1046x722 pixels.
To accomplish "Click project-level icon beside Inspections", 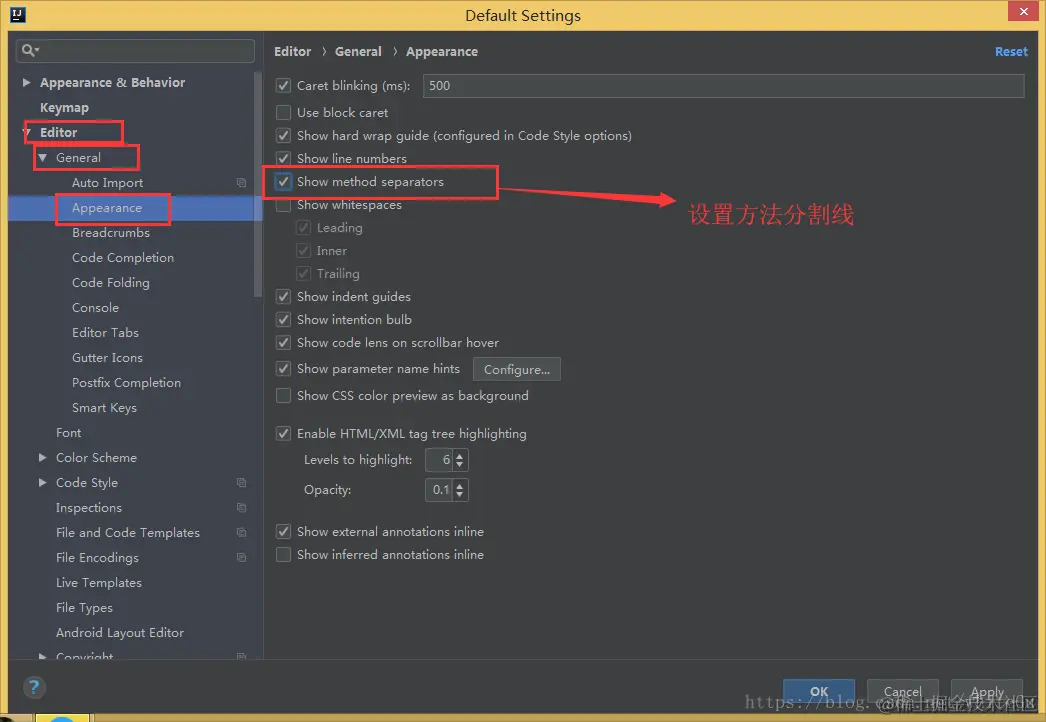I will point(241,508).
